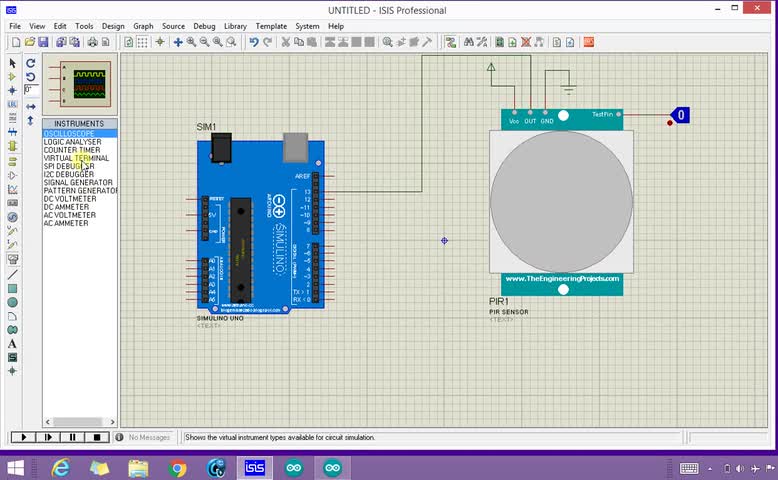Click the Cut scissors icon

(285, 42)
